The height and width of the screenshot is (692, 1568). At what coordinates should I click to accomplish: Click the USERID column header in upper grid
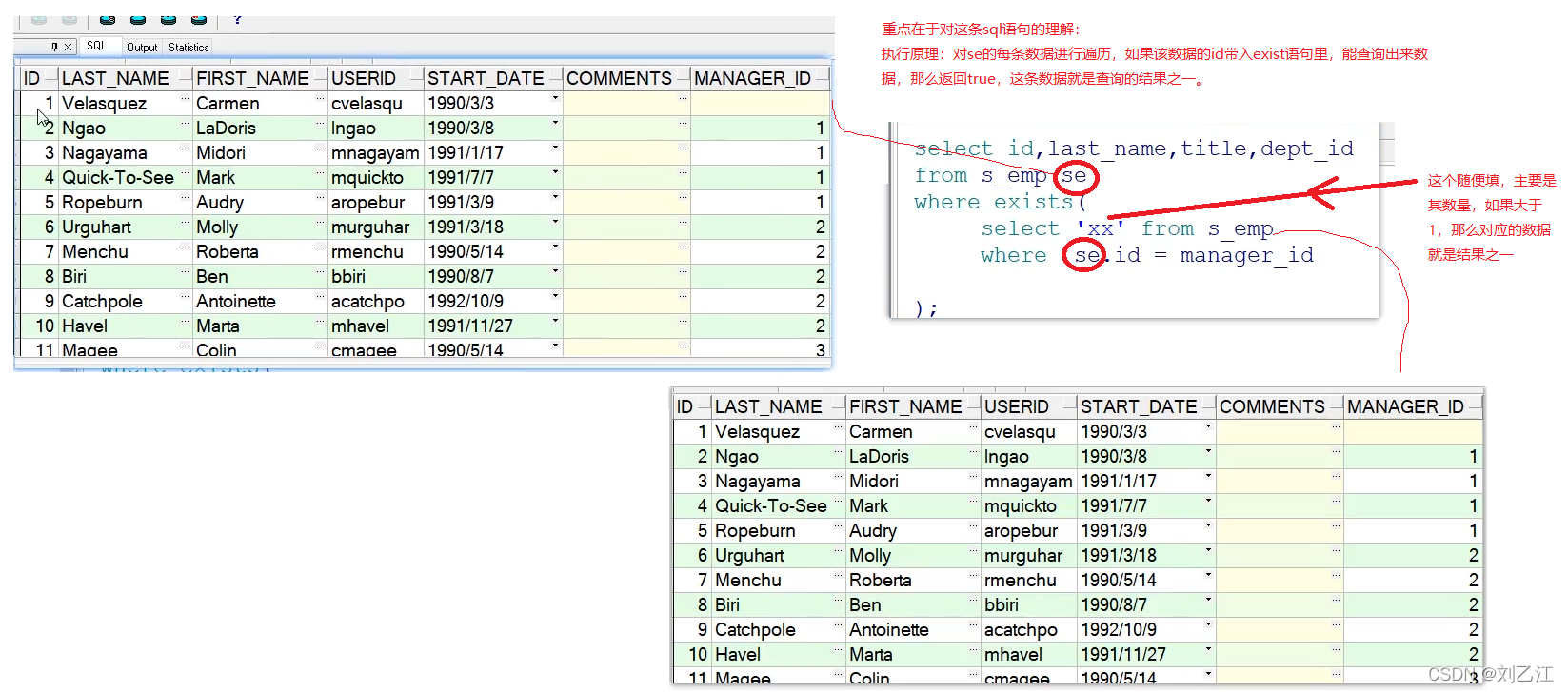click(x=375, y=78)
